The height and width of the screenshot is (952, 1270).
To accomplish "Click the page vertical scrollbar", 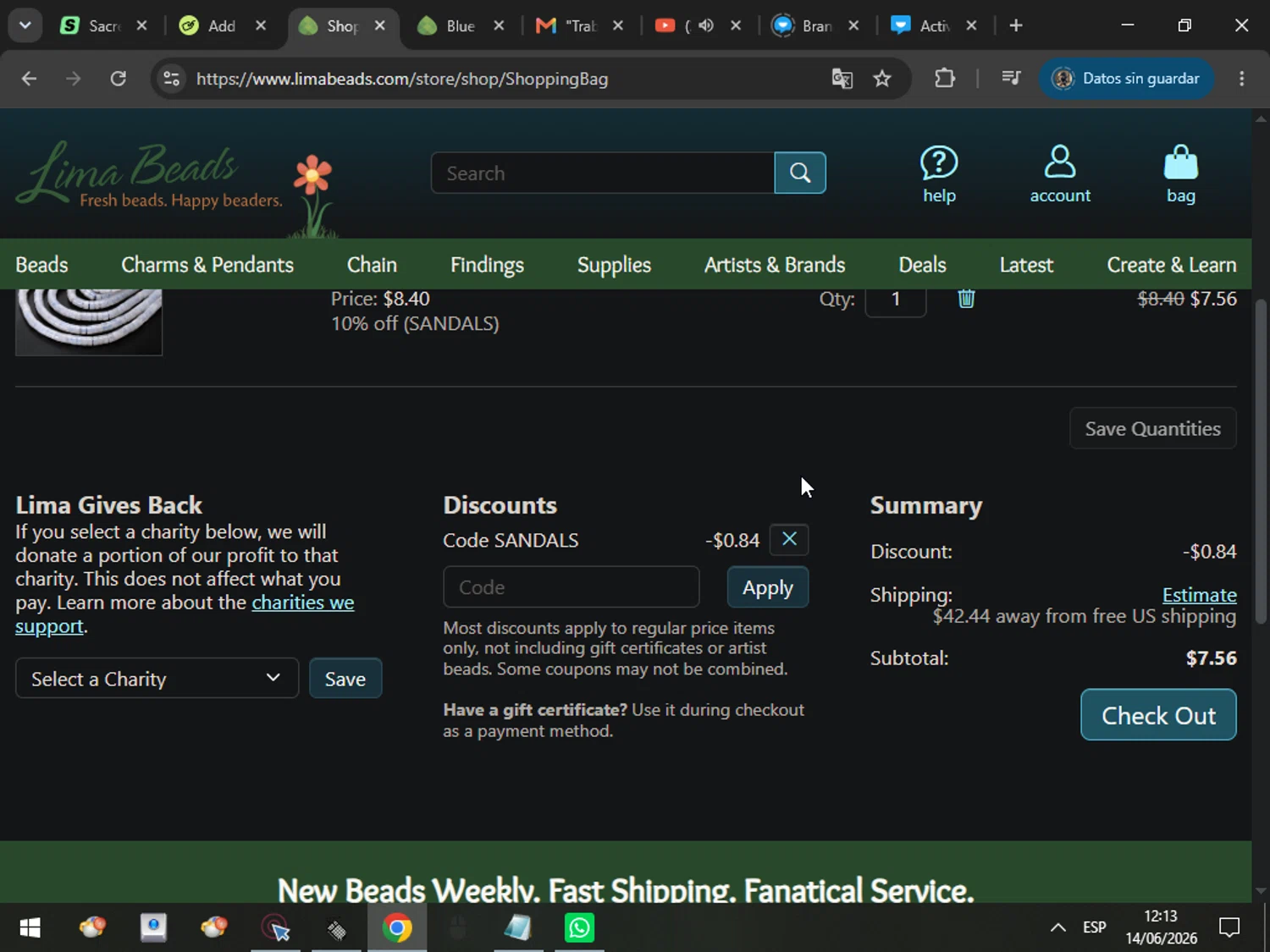I will 1261,461.
